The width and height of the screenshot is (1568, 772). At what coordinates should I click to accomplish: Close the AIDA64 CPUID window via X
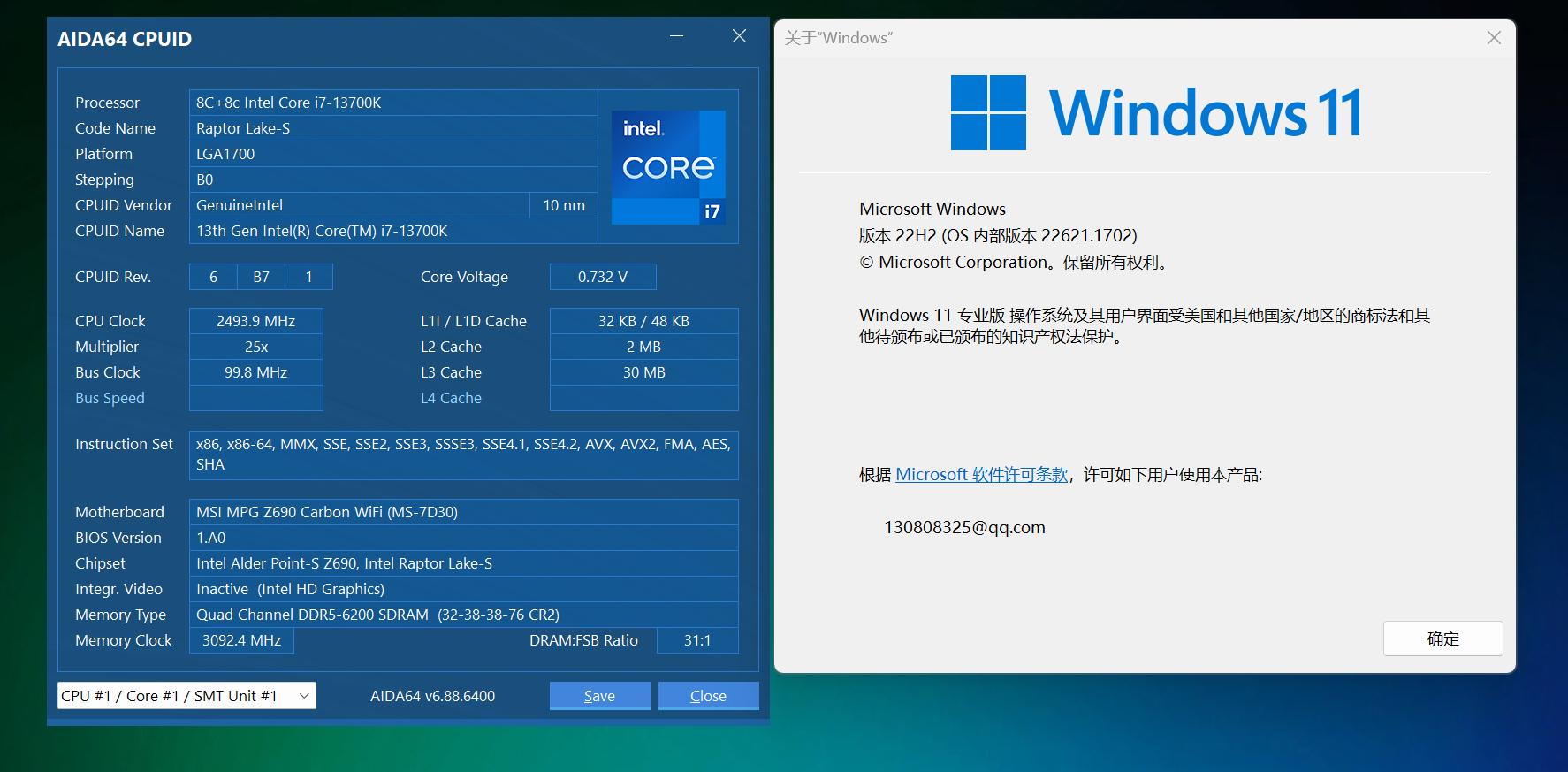pos(739,36)
